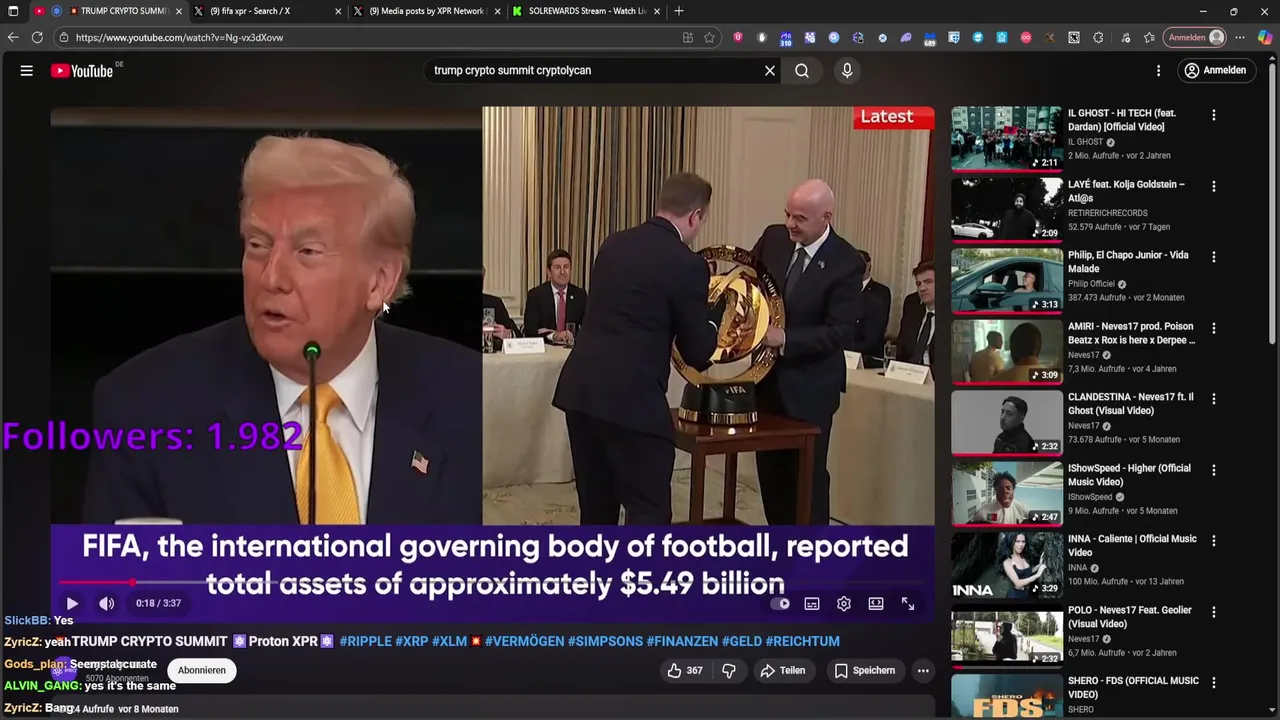The image size is (1280, 720).
Task: Open browser Settings and more ellipsis
Action: pyautogui.click(x=1240, y=38)
